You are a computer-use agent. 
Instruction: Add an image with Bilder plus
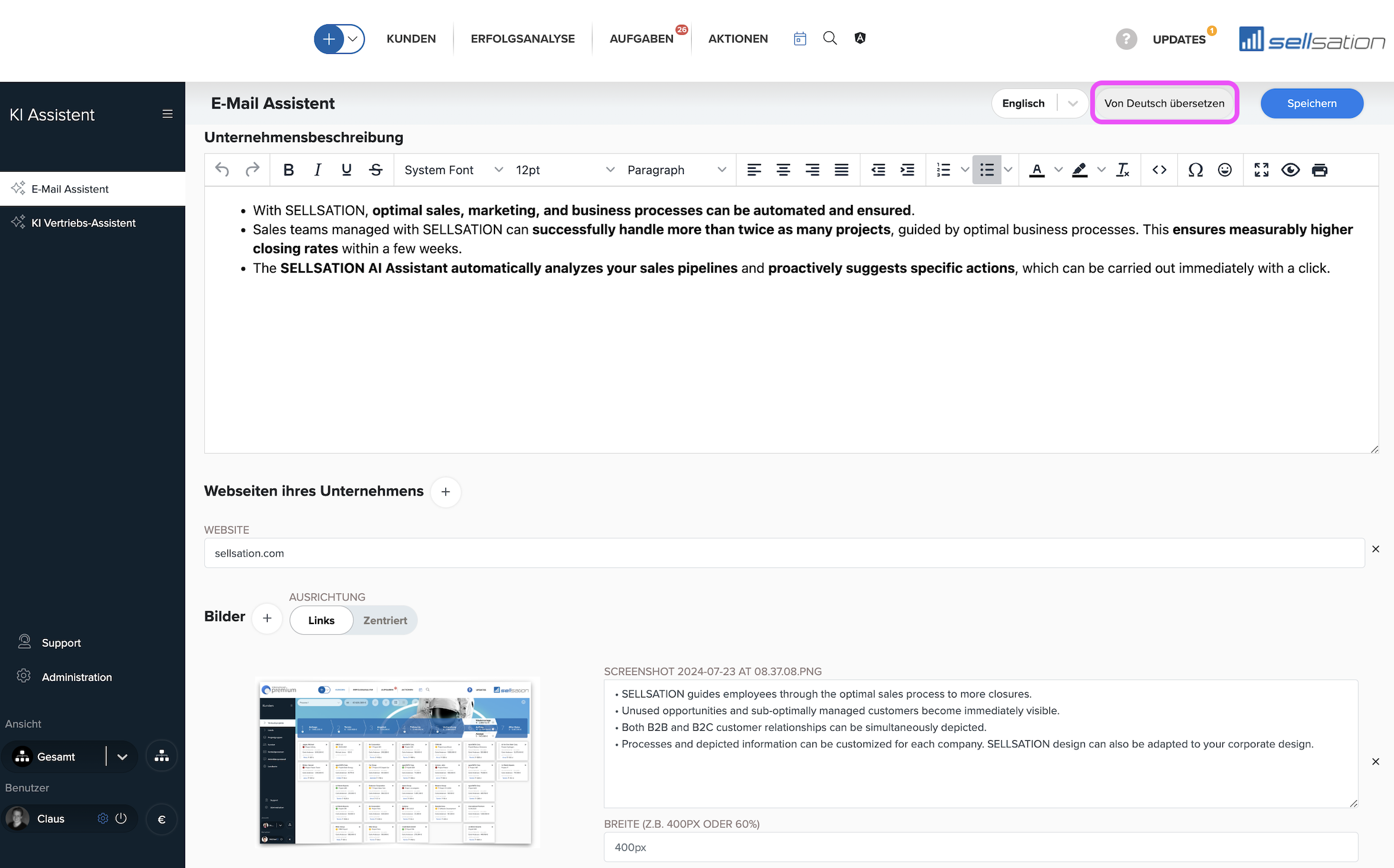[267, 618]
